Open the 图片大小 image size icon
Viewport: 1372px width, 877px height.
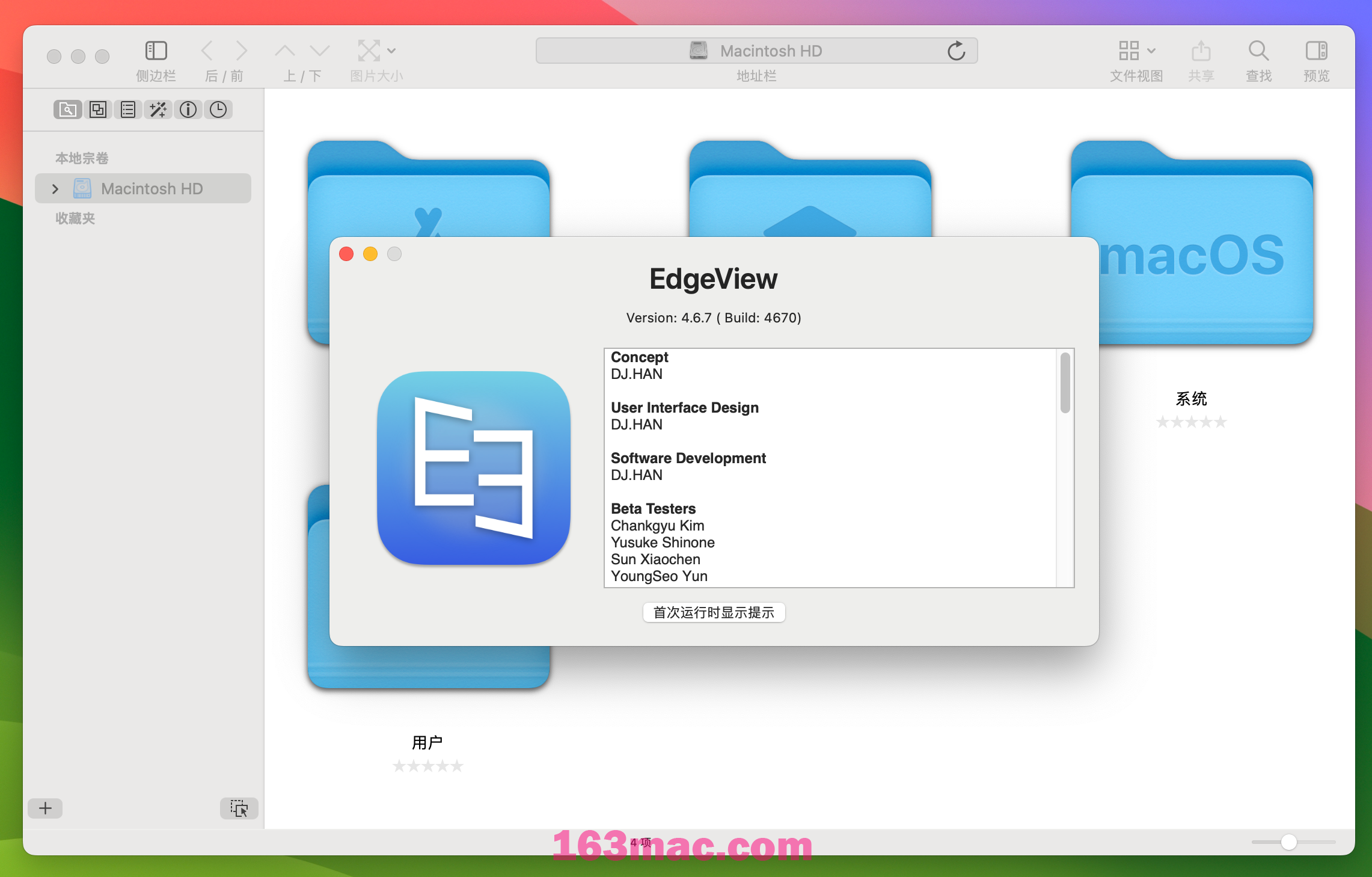pos(369,51)
